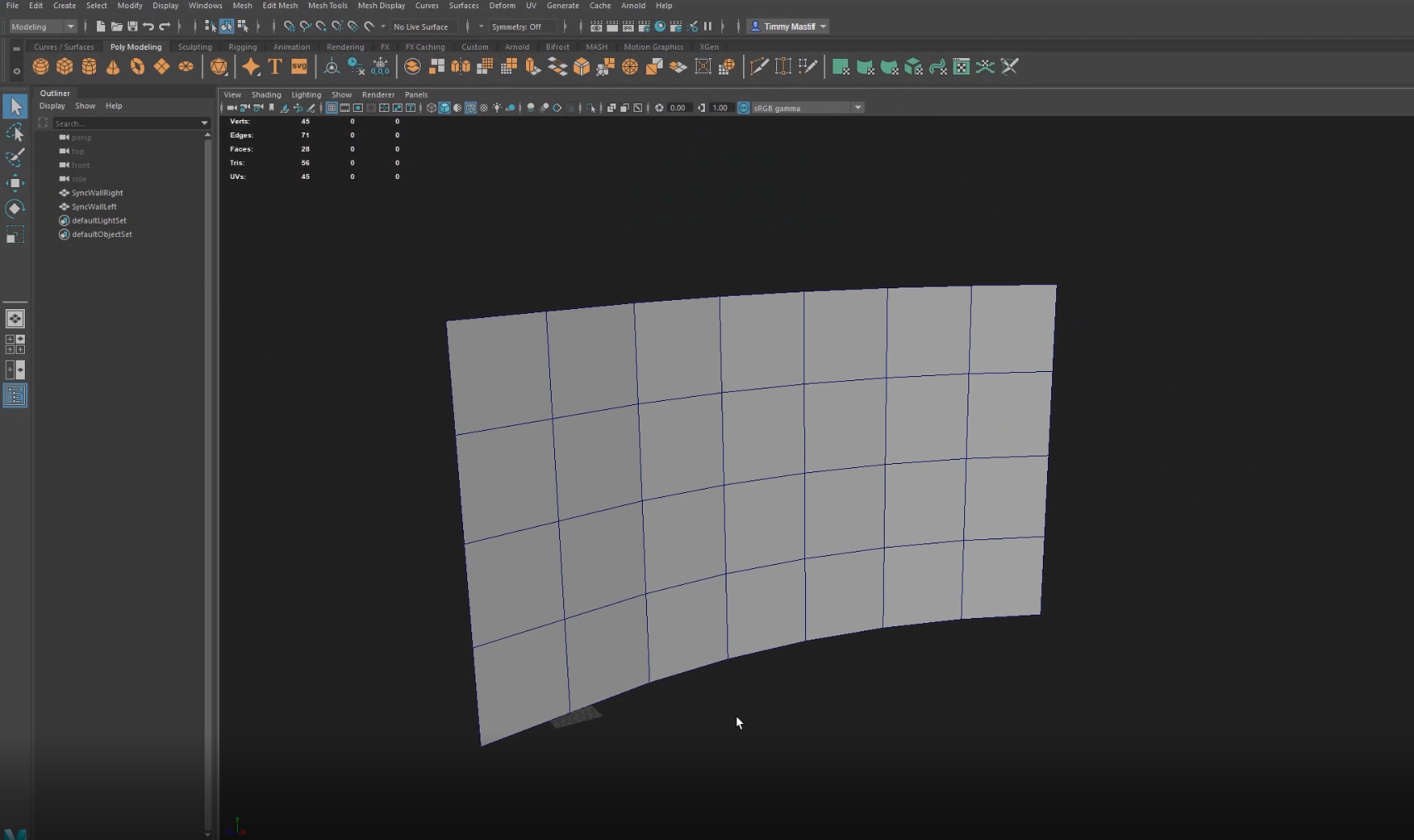The height and width of the screenshot is (840, 1414).
Task: Toggle the Outliner panel button in sidebar
Action: click(x=15, y=396)
